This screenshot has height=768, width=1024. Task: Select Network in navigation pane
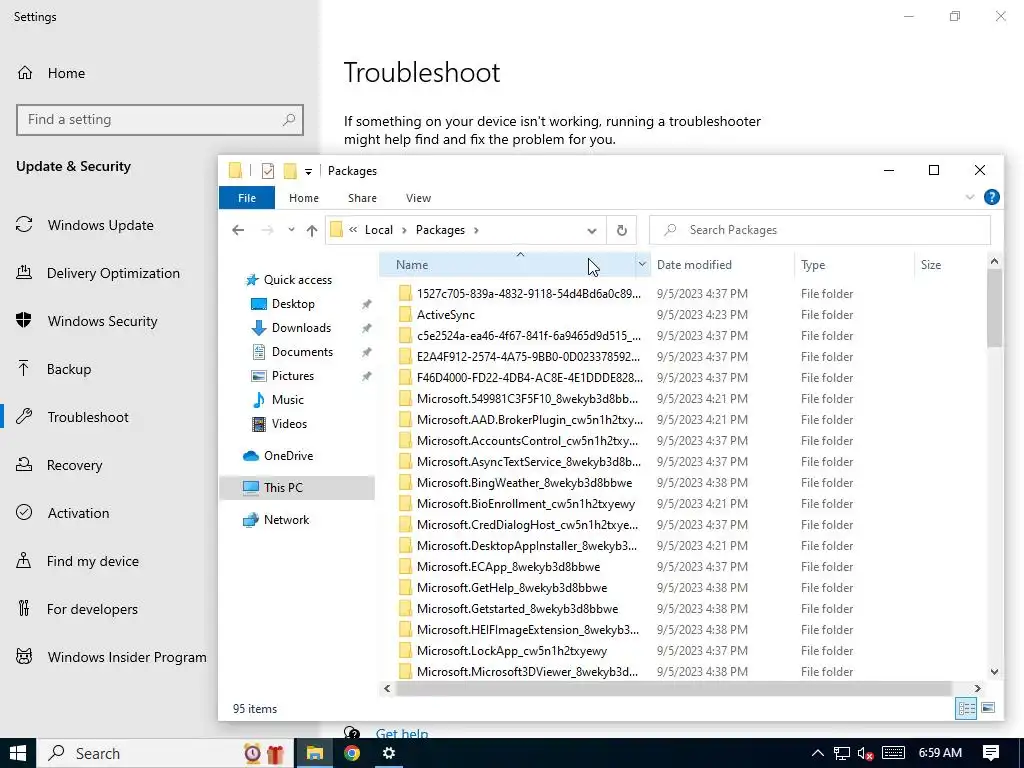pos(286,520)
